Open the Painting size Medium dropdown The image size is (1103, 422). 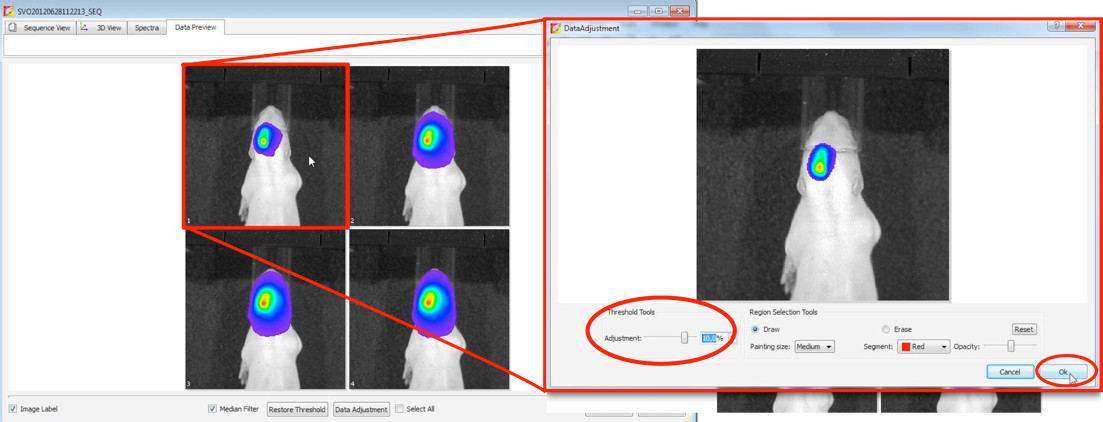click(x=815, y=347)
